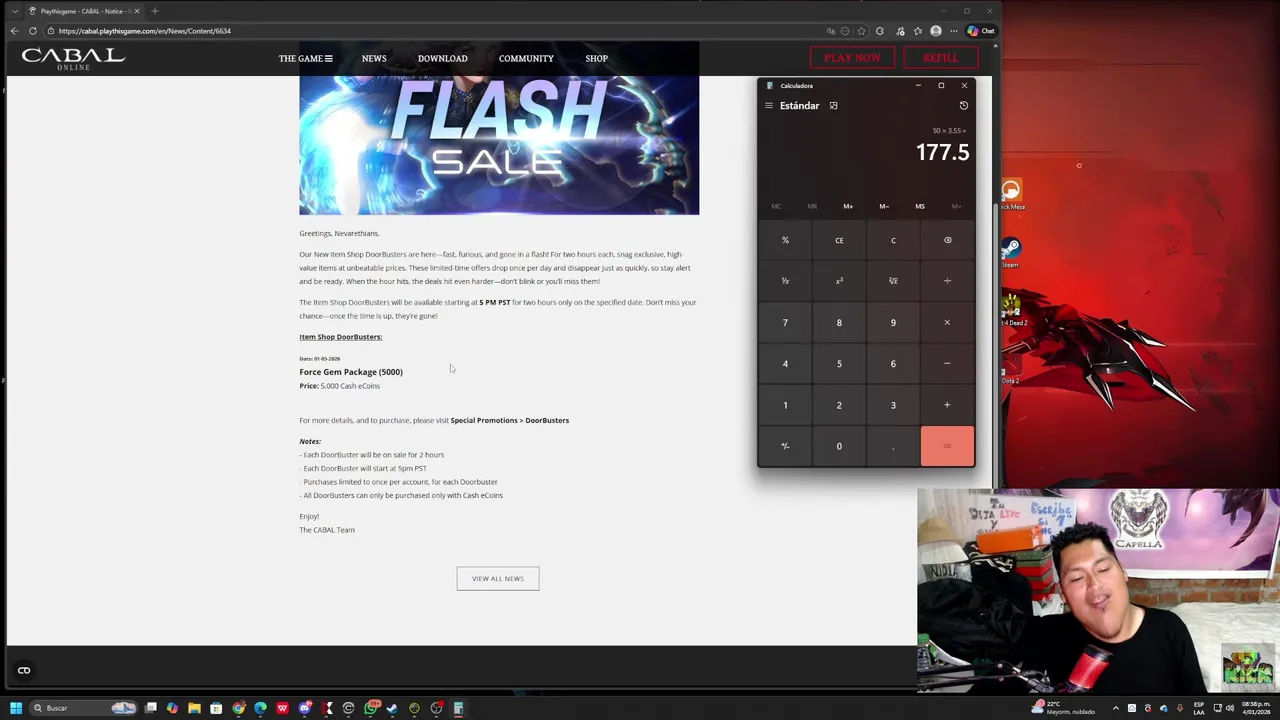Select the Playthisgame CABAL Notice tab
This screenshot has width=1280, height=720.
pos(84,11)
